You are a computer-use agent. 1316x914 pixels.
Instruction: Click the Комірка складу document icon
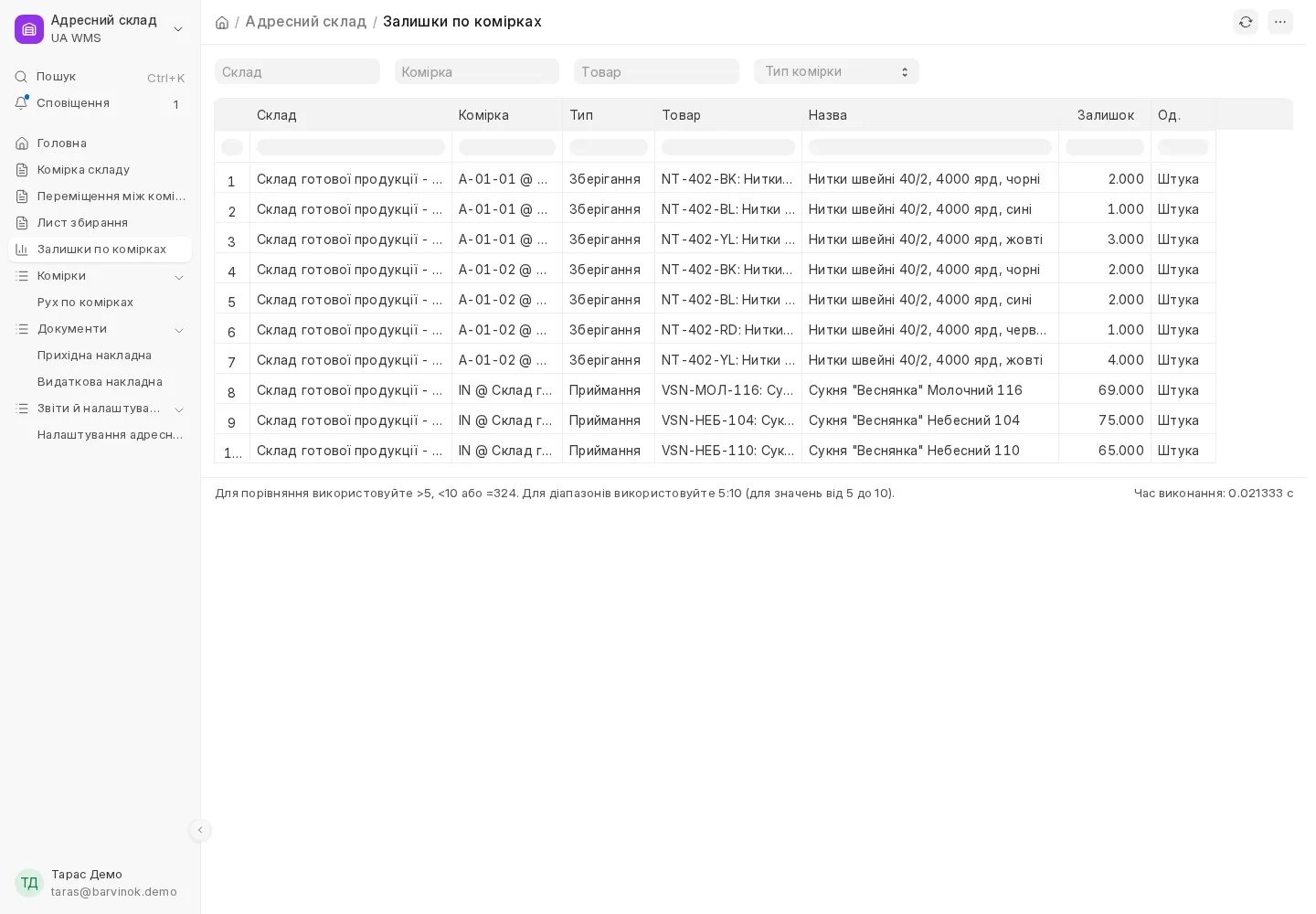pos(22,170)
